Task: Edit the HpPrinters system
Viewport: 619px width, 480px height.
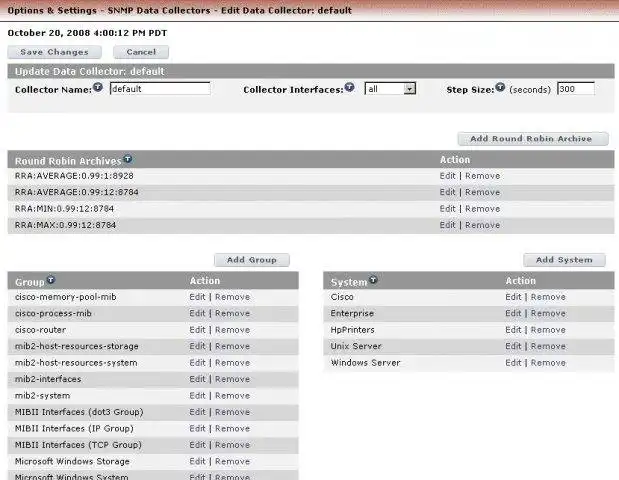Action: coord(513,330)
